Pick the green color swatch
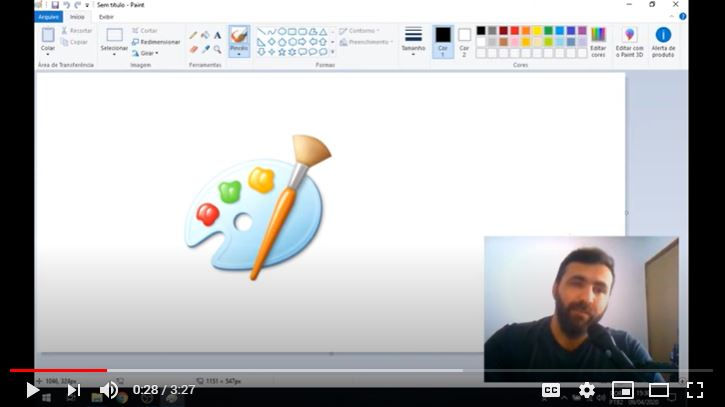725x407 pixels. click(548, 31)
